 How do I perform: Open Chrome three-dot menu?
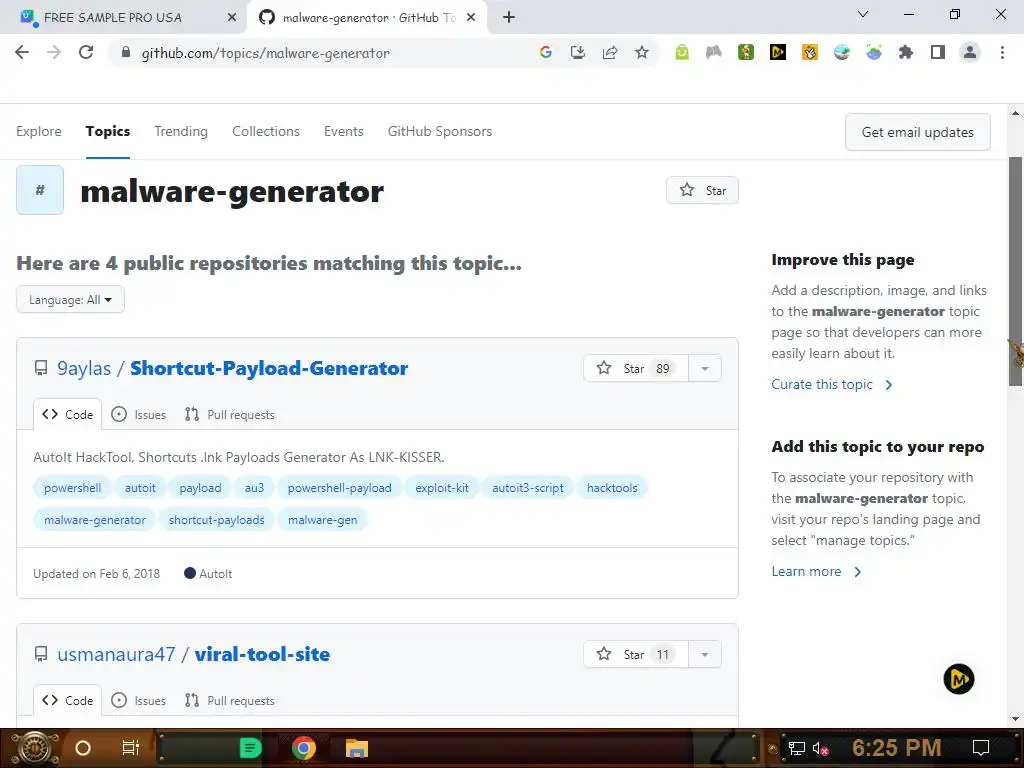pos(1002,52)
